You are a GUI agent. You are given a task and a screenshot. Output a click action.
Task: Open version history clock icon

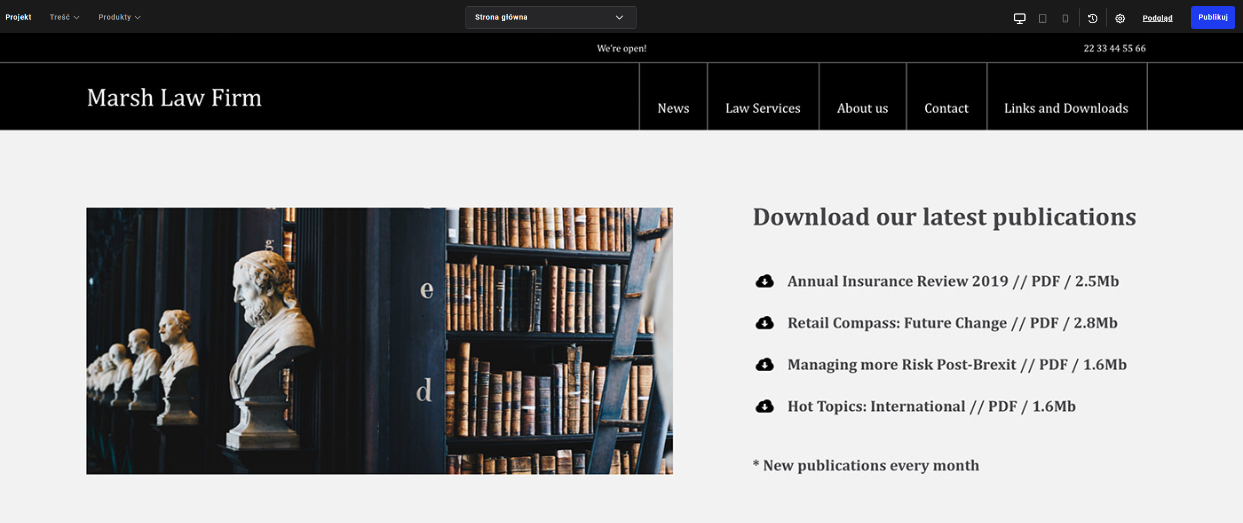click(x=1092, y=18)
